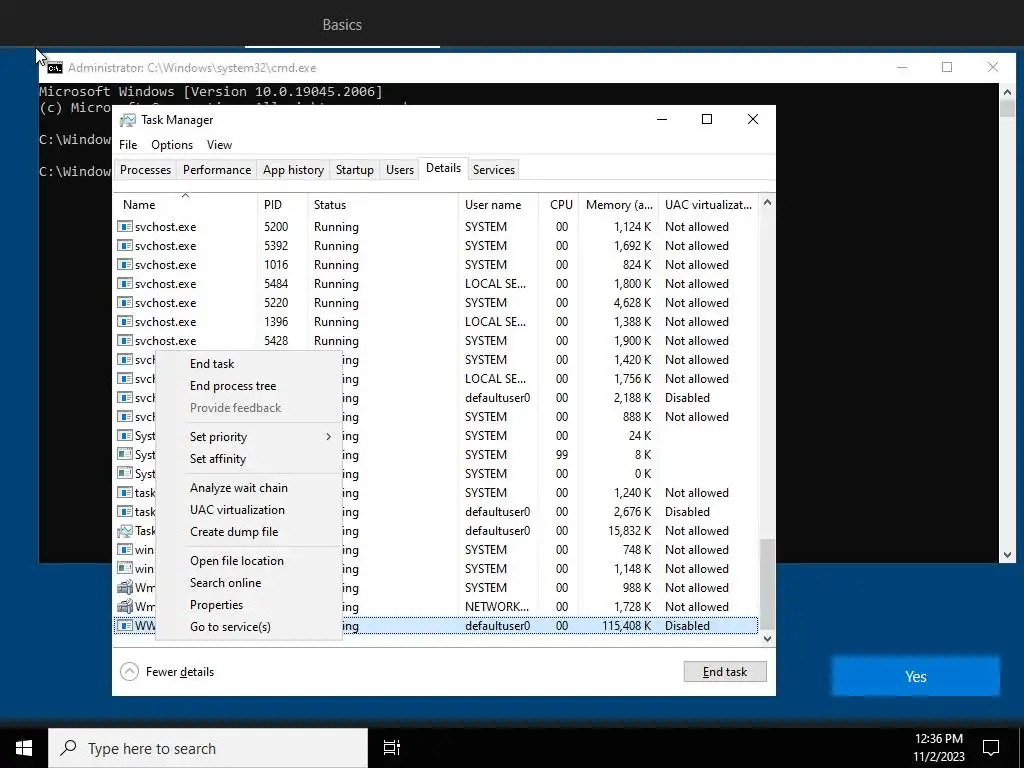Viewport: 1024px width, 768px height.
Task: Choose Create dump file
Action: pyautogui.click(x=234, y=532)
